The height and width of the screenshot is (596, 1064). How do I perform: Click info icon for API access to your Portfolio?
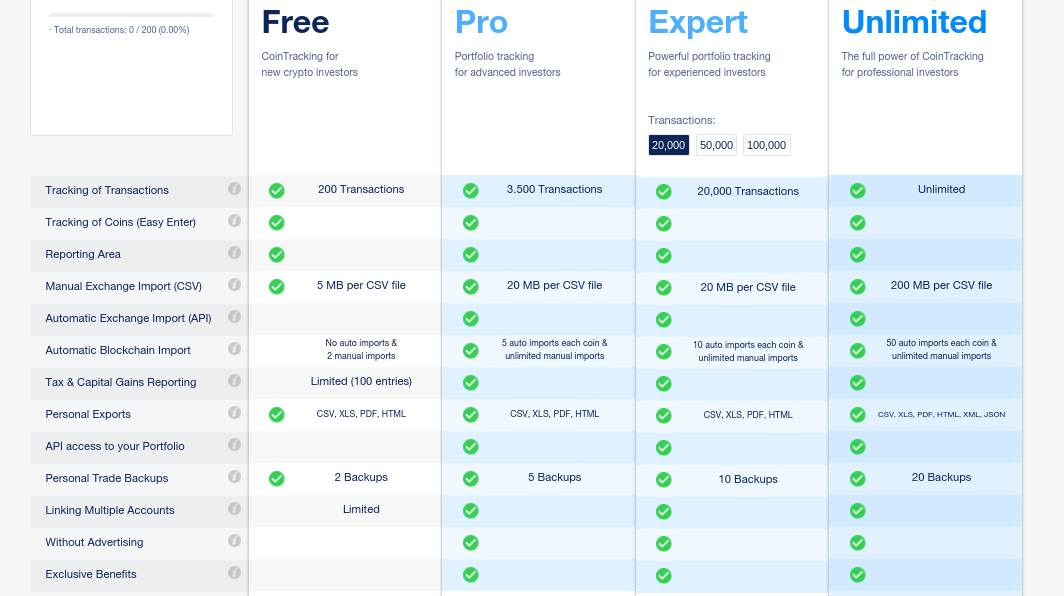(x=234, y=445)
